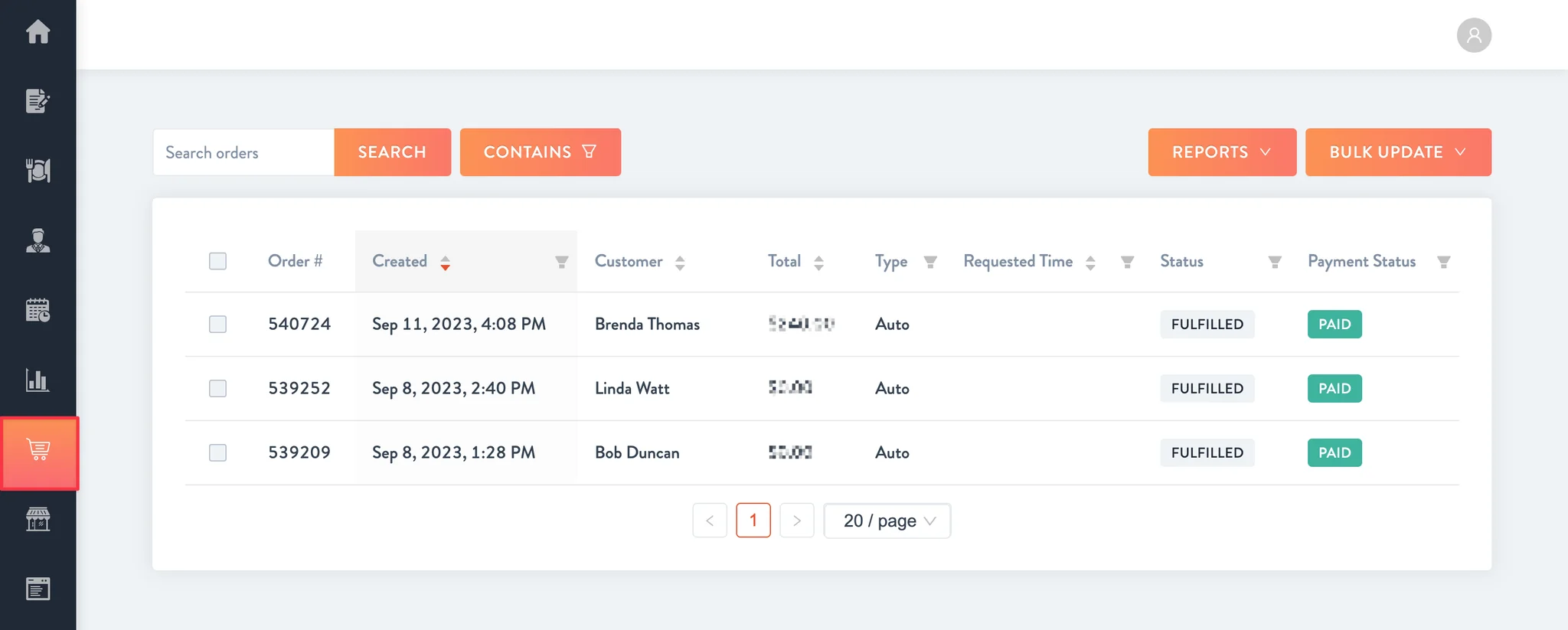
Task: Click Auto type in Bob Duncan row
Action: 892,452
